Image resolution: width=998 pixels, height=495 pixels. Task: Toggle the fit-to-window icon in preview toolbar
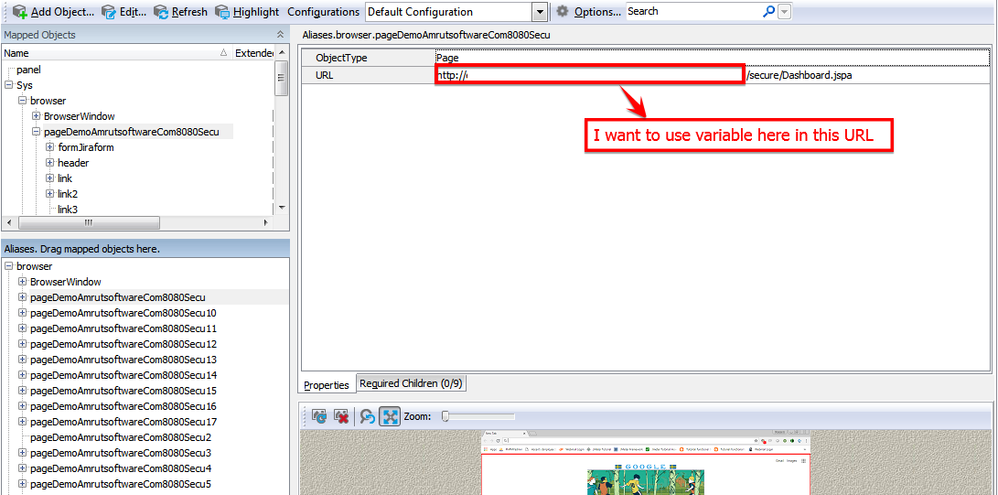[x=390, y=417]
